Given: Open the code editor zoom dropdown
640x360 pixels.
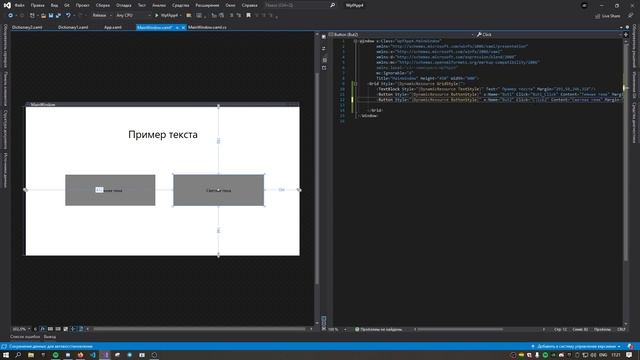Looking at the screenshot, I should point(337,329).
